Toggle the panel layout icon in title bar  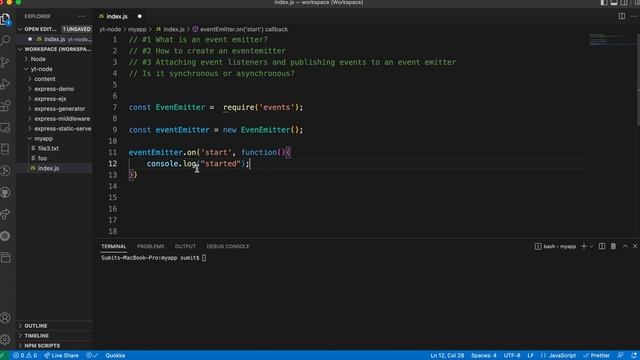coord(614,2)
